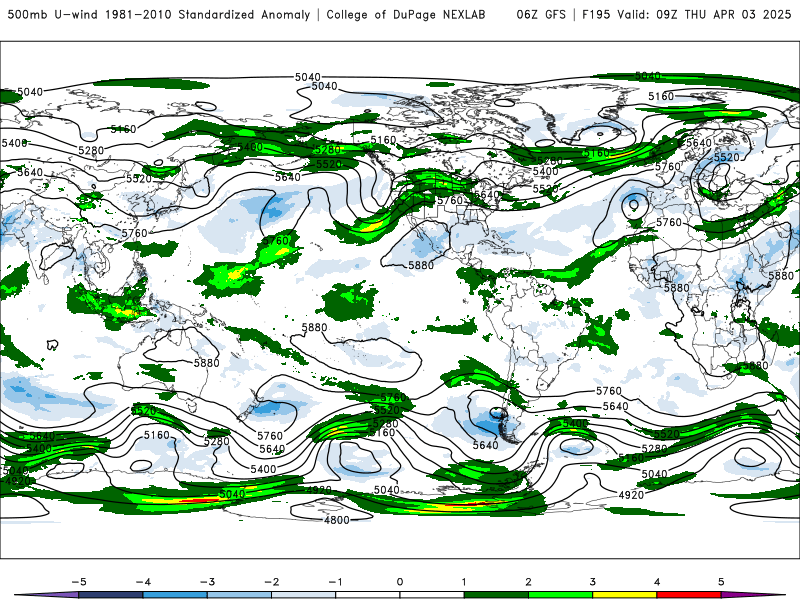Select the yellow swatch between 3 and 4
This screenshot has width=800, height=600.
point(625,595)
